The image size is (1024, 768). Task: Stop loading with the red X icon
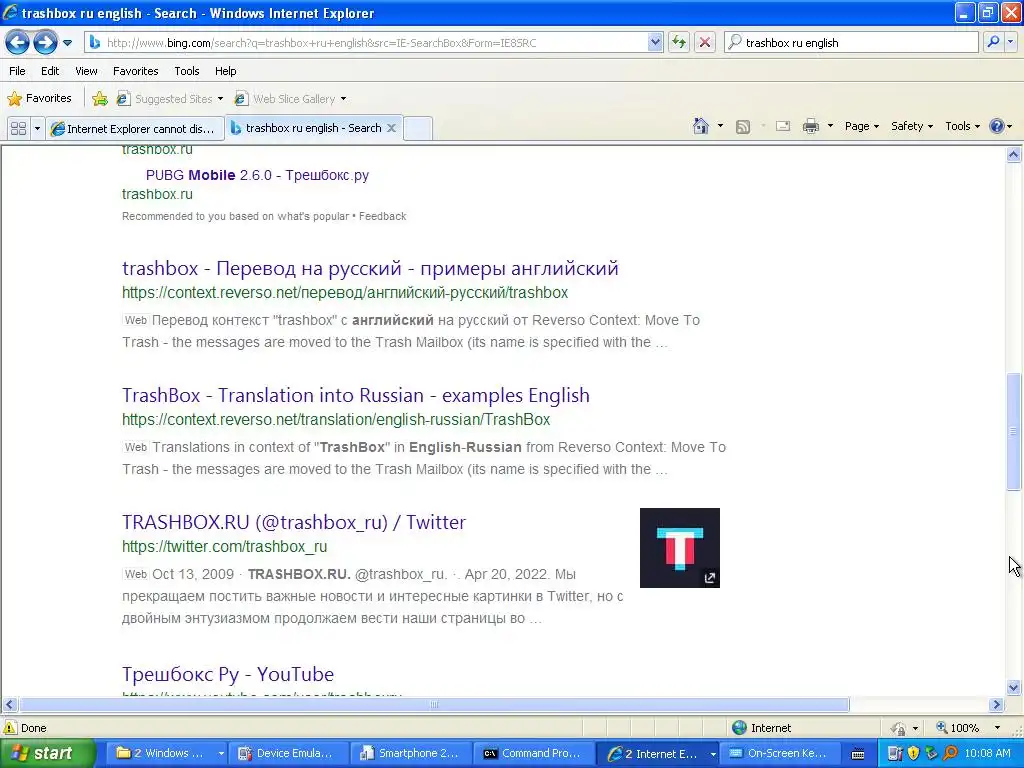[705, 43]
